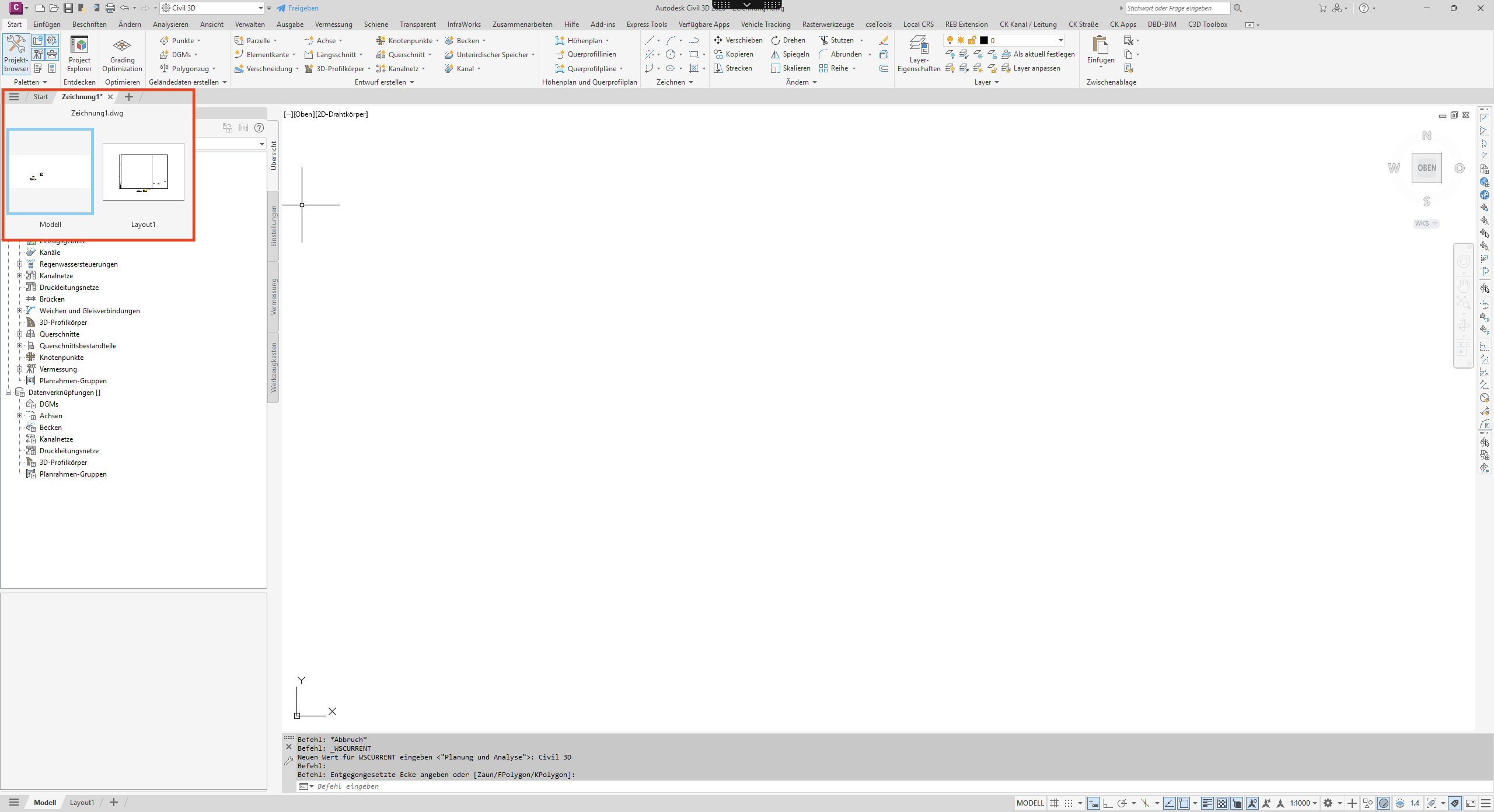Screen dimensions: 1494x812
Task: Open the Beschriften ribbon tab
Action: click(89, 24)
